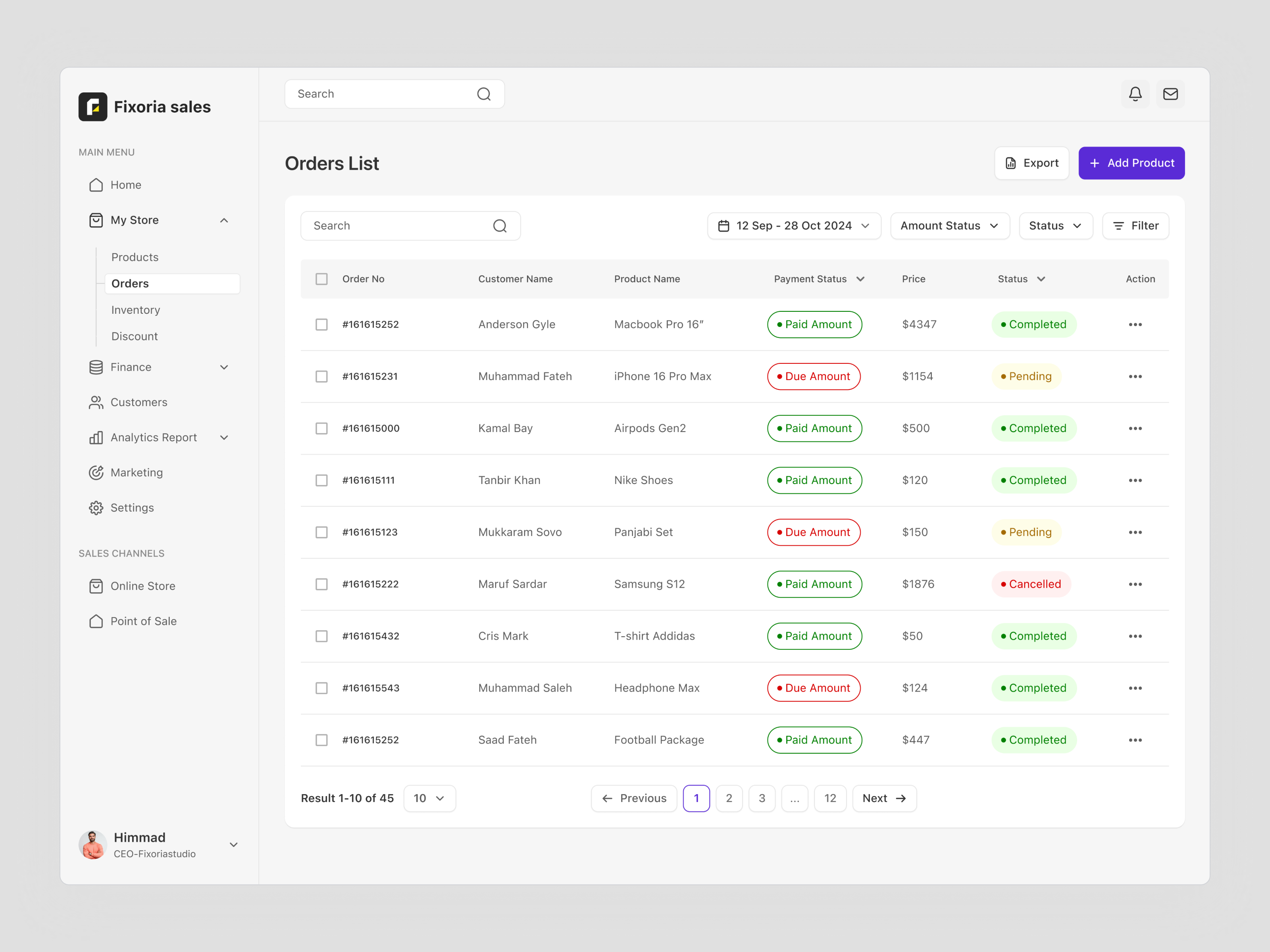Open the Settings gear icon

pyautogui.click(x=96, y=507)
